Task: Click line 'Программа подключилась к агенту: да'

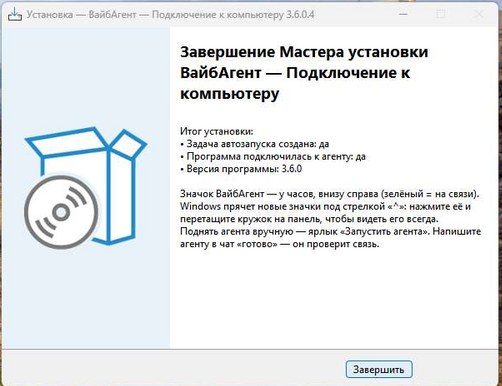Action: (x=276, y=156)
